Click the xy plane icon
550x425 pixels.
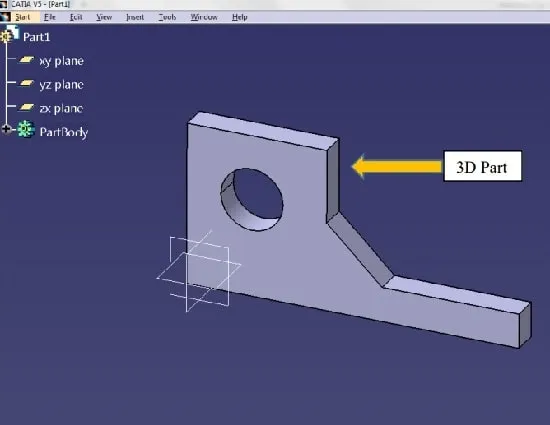pos(27,60)
